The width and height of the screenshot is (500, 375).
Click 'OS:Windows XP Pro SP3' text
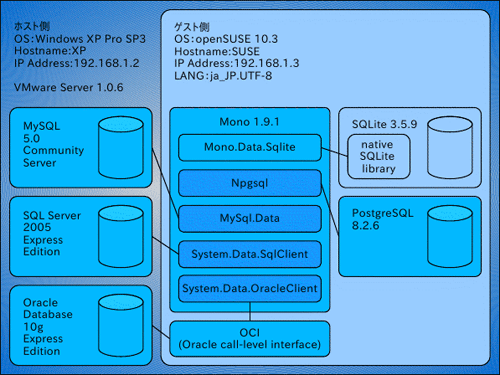point(80,39)
